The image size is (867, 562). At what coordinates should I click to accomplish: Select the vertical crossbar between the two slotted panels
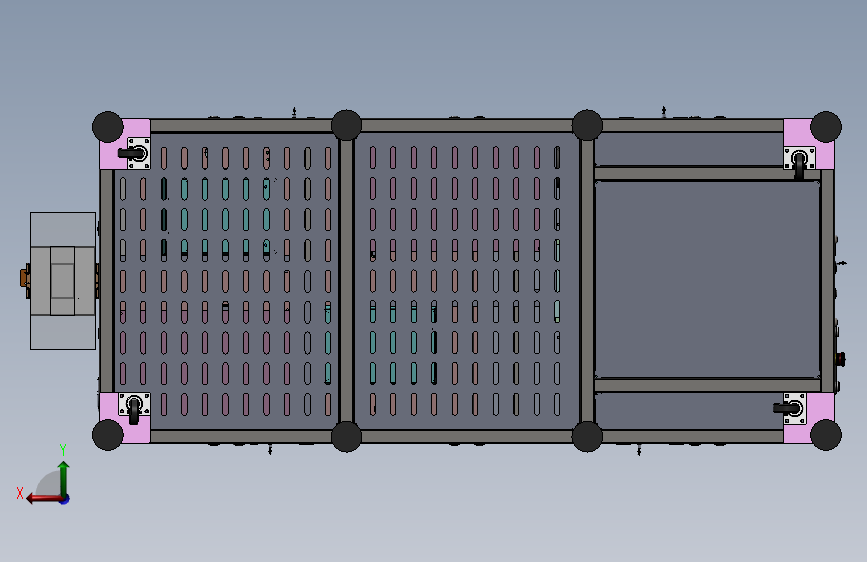[347, 281]
